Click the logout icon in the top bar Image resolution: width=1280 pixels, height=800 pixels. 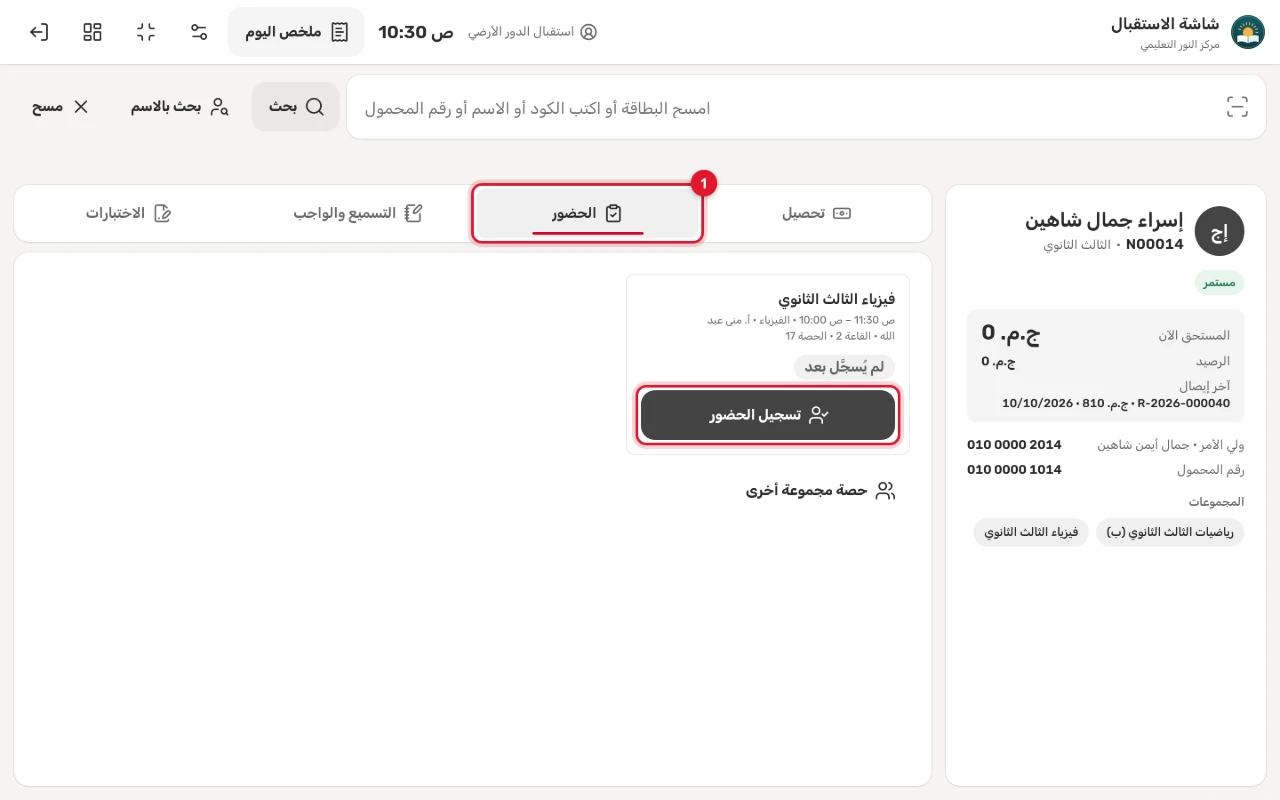39,32
